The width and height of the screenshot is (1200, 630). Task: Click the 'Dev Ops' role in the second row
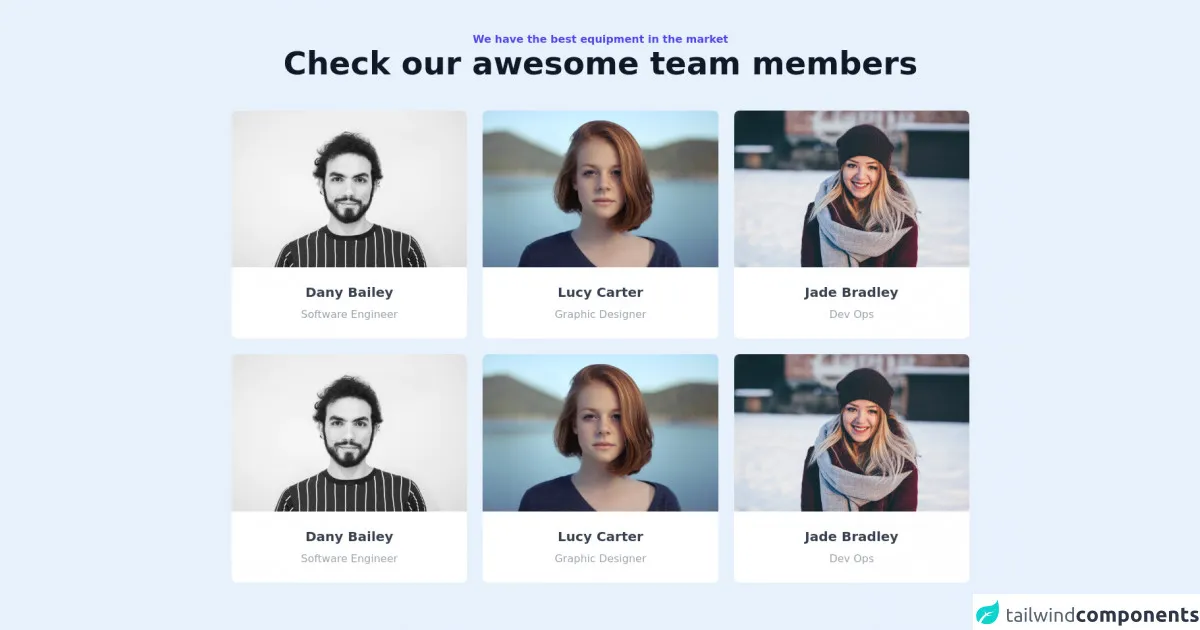(851, 559)
